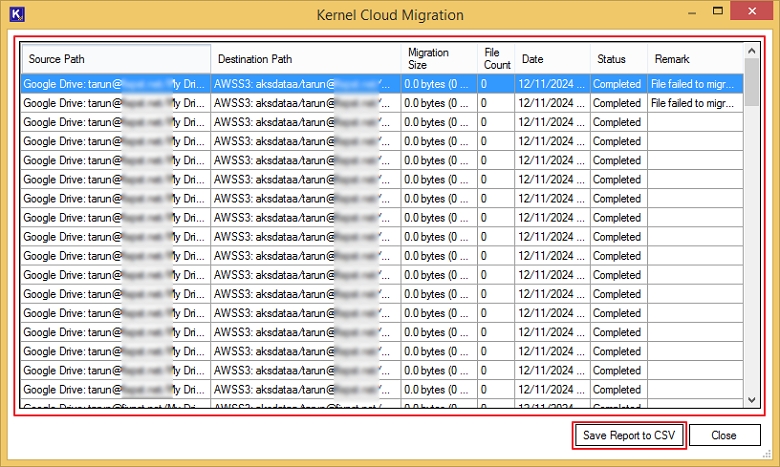
Task: Close window using the red X button
Action: [x=752, y=11]
